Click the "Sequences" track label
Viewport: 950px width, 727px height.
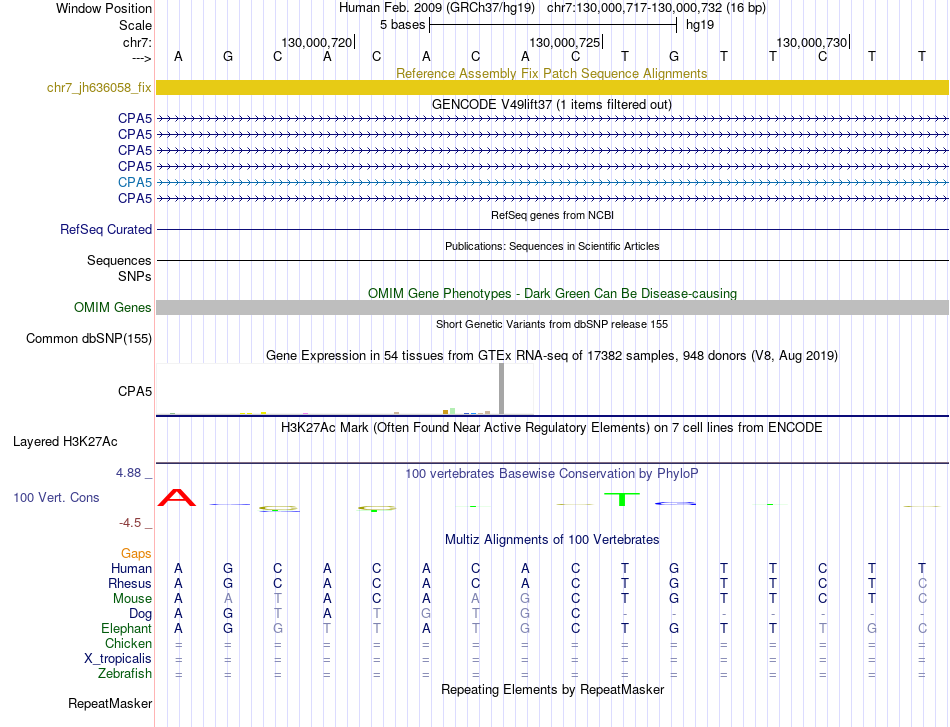pos(119,261)
